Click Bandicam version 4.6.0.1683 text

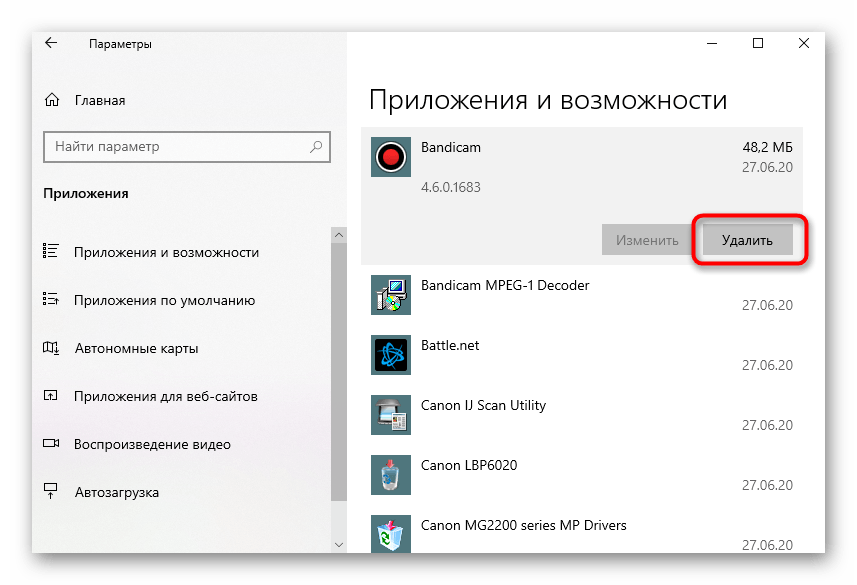click(x=451, y=188)
